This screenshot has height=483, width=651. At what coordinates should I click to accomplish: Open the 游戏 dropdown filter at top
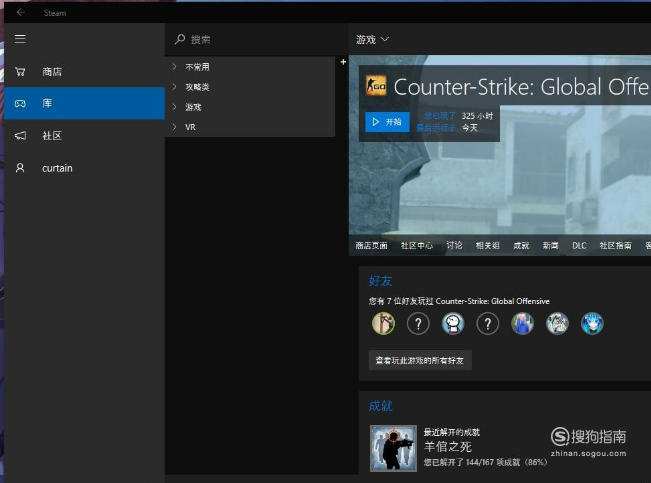[x=372, y=39]
